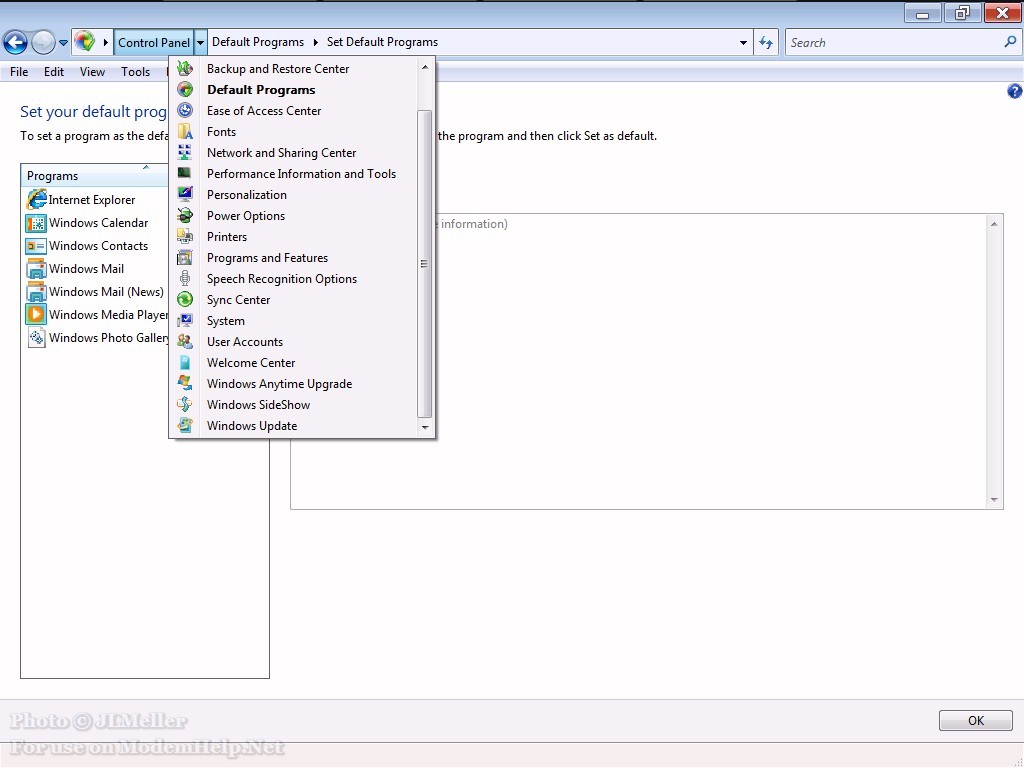Click the Fonts folder icon
This screenshot has width=1024, height=768.
point(185,131)
